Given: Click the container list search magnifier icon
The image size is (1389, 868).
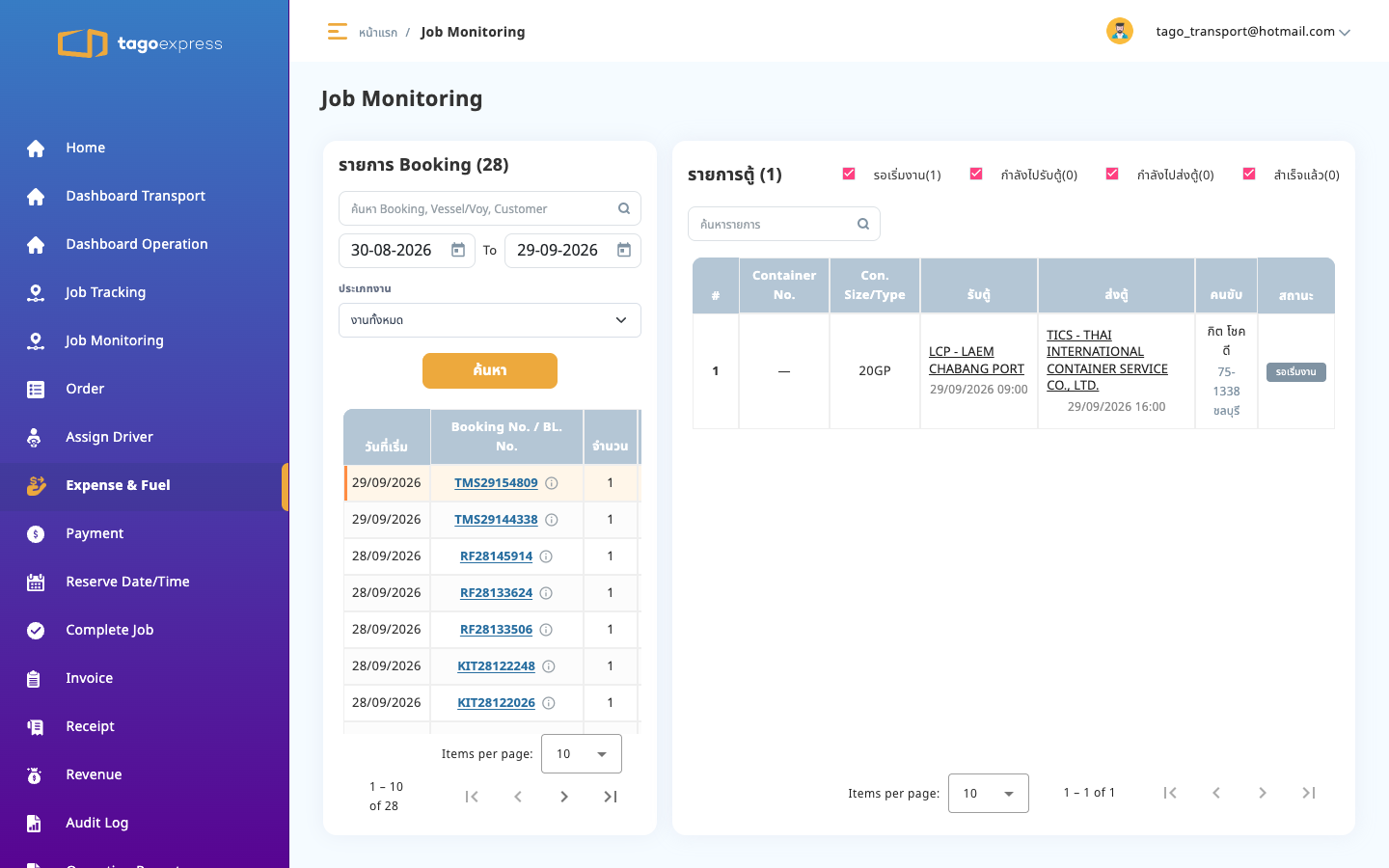Looking at the screenshot, I should click(863, 224).
